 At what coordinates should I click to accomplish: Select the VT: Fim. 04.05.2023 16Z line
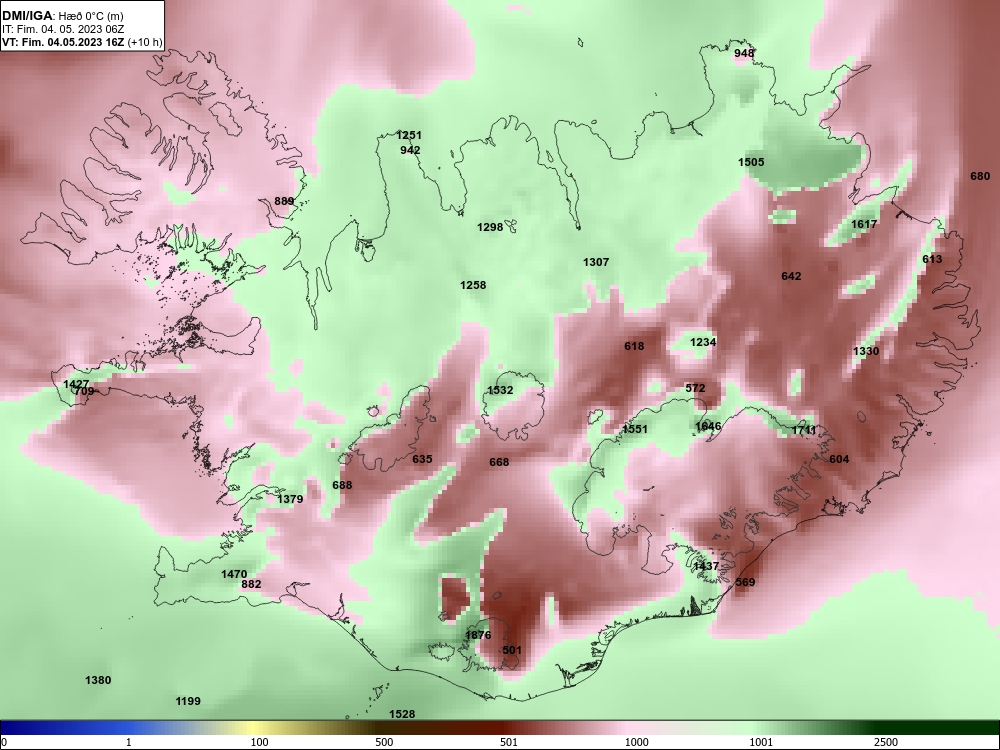(82, 43)
